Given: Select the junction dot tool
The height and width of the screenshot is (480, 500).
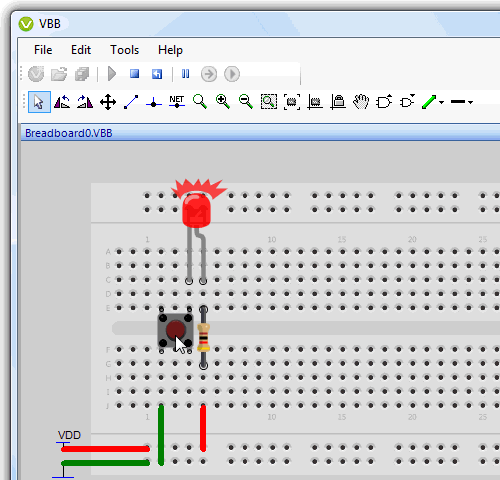Looking at the screenshot, I should [154, 103].
